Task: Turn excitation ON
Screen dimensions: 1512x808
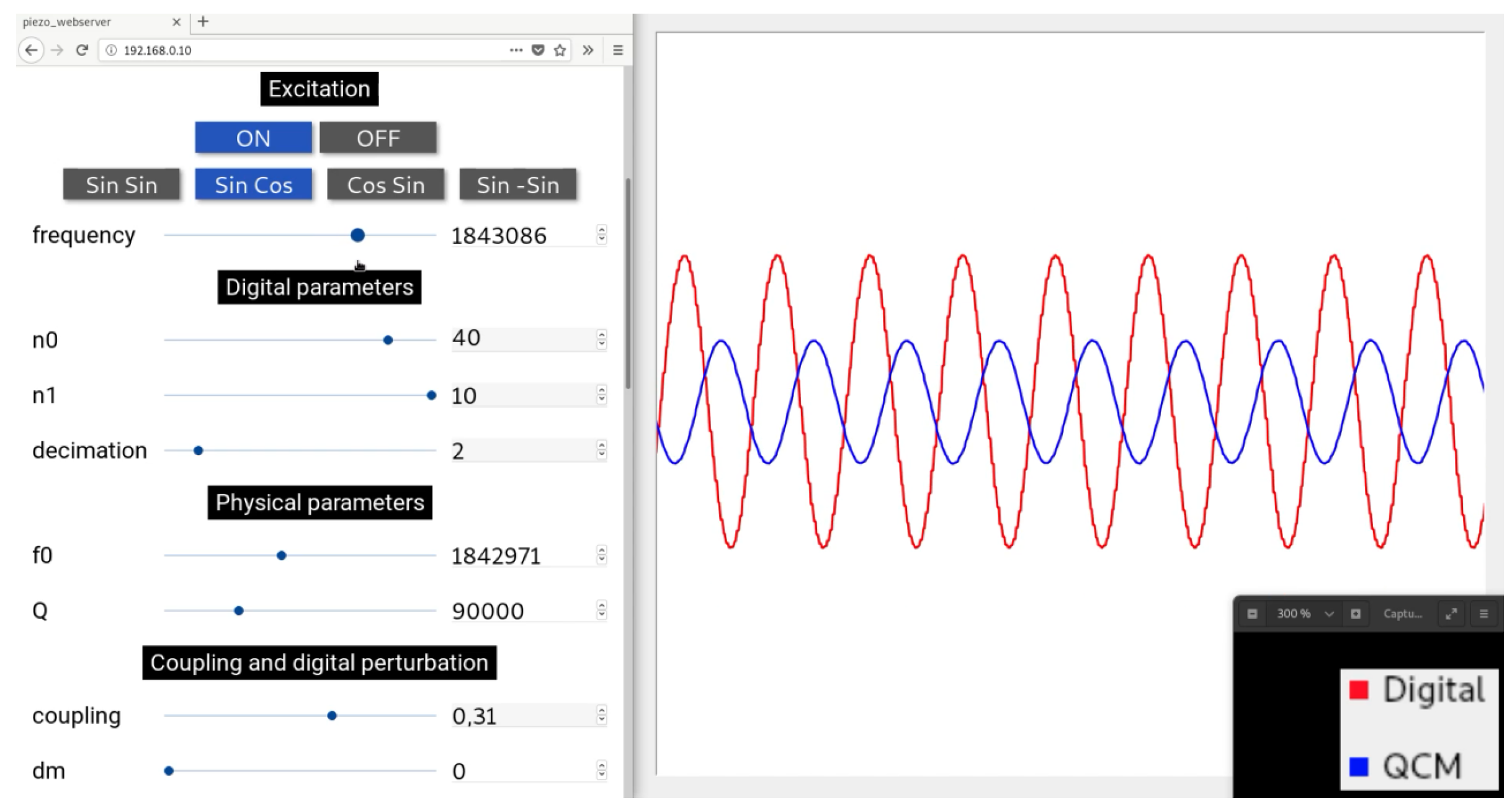Action: tap(253, 138)
